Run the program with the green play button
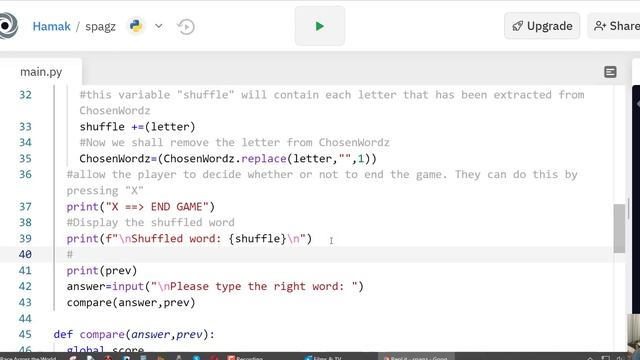 click(320, 26)
